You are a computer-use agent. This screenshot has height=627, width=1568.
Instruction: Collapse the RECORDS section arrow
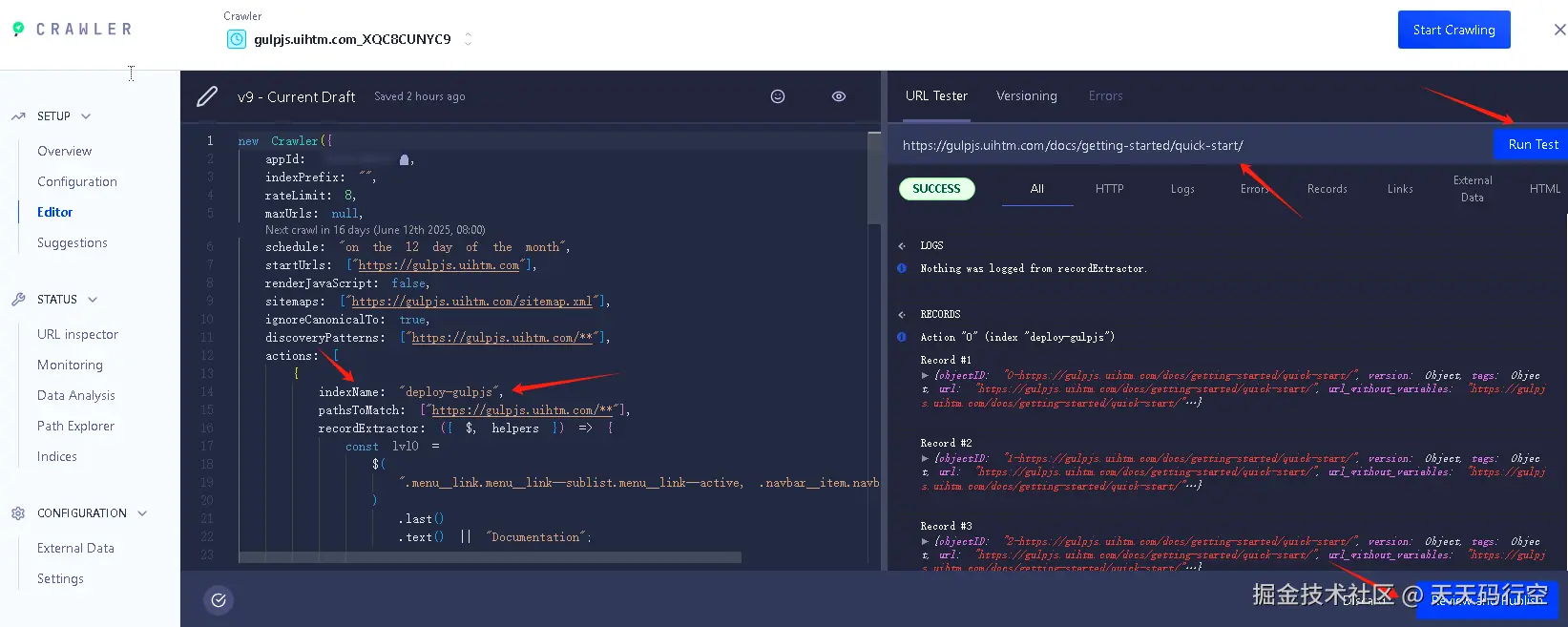pos(902,315)
